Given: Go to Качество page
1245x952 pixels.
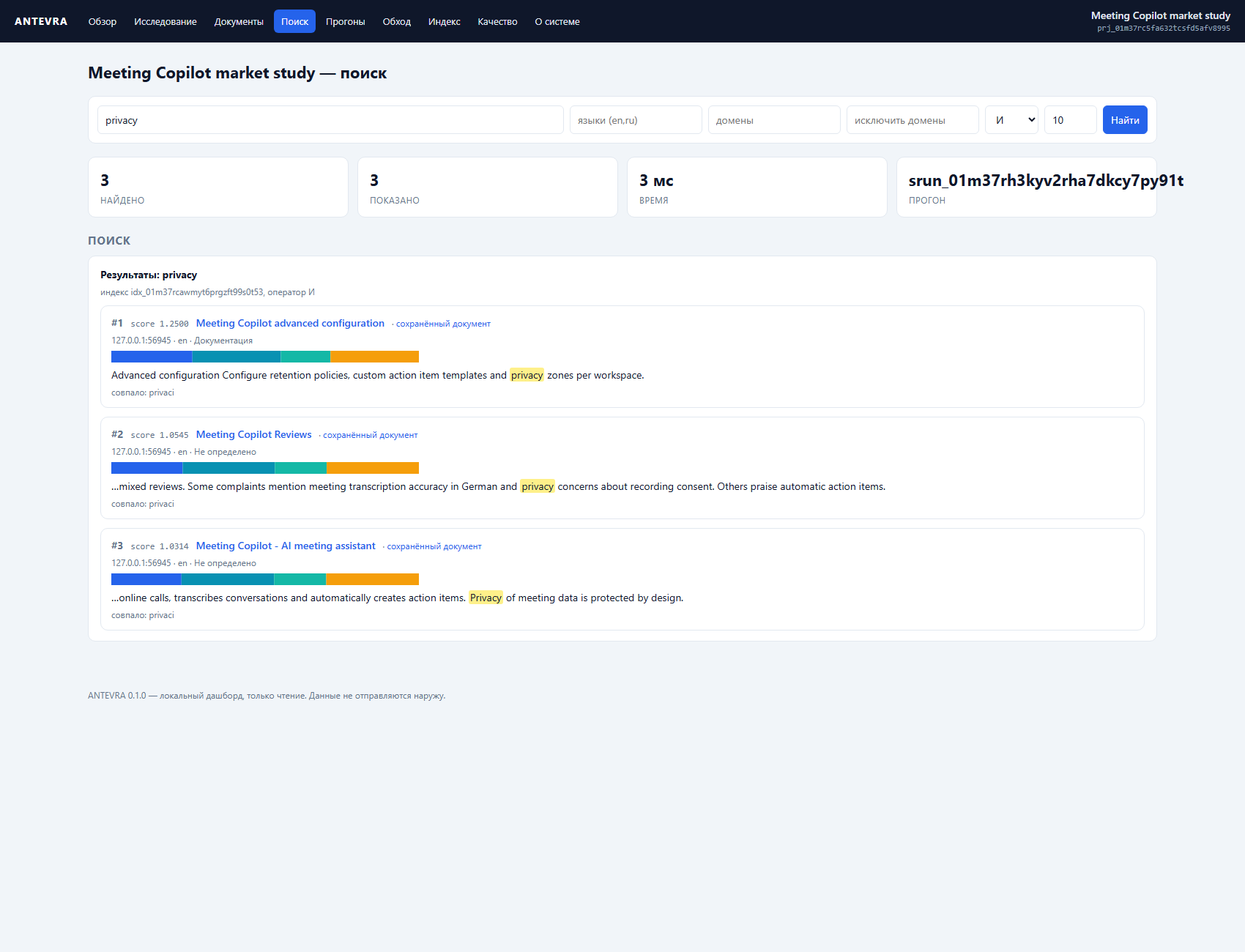Looking at the screenshot, I should coord(498,21).
